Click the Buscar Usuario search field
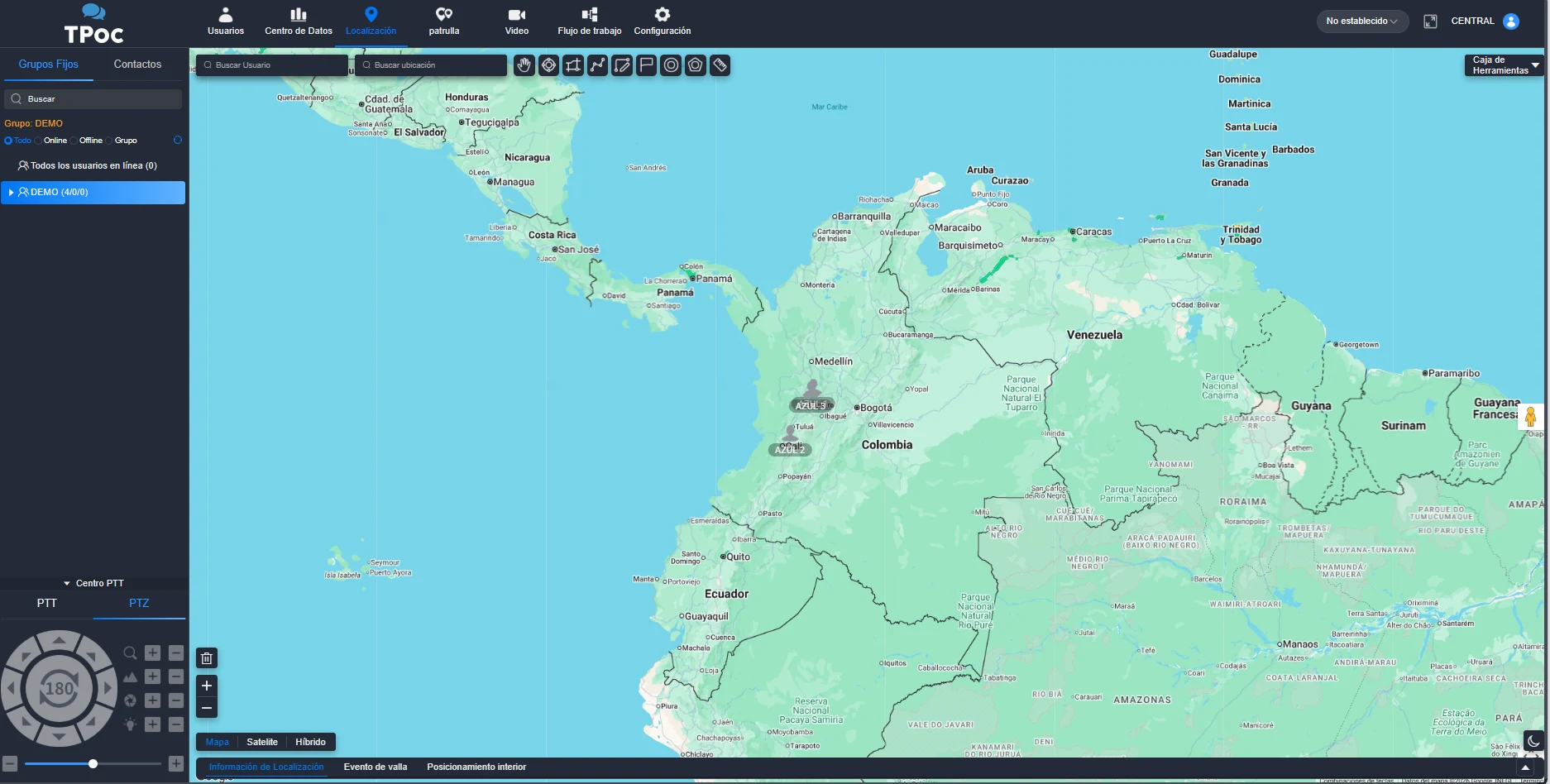1550x784 pixels. point(272,65)
